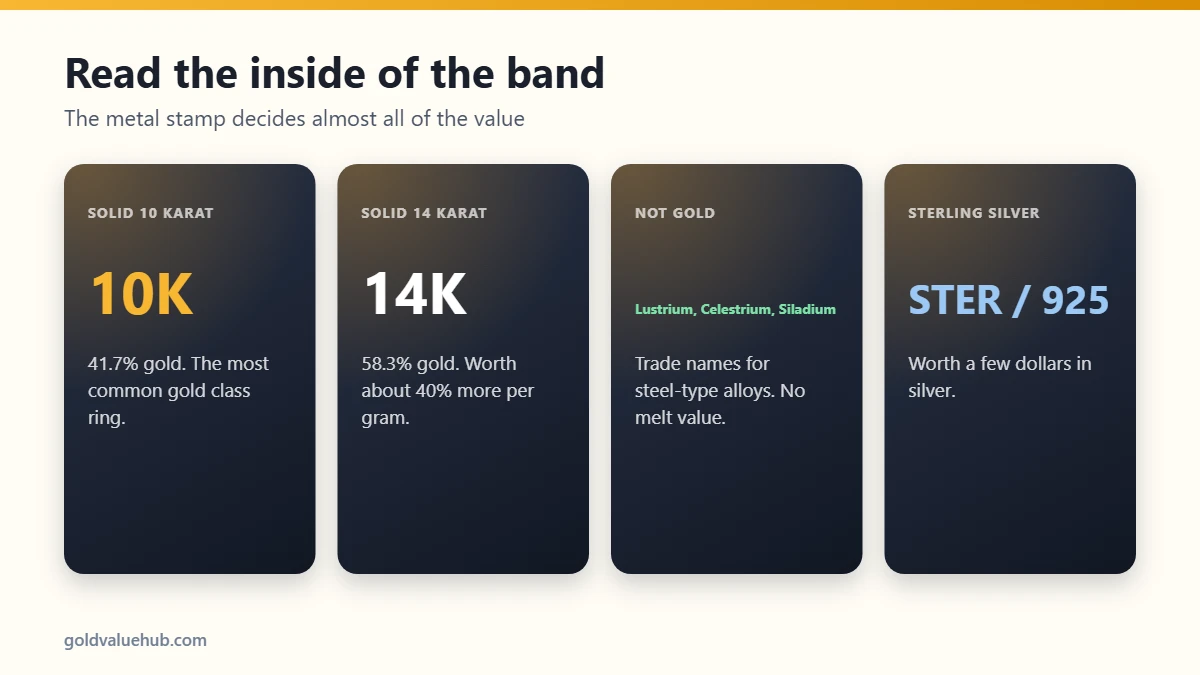
Task: Click the orange gradient bar at top
Action: click(x=600, y=5)
